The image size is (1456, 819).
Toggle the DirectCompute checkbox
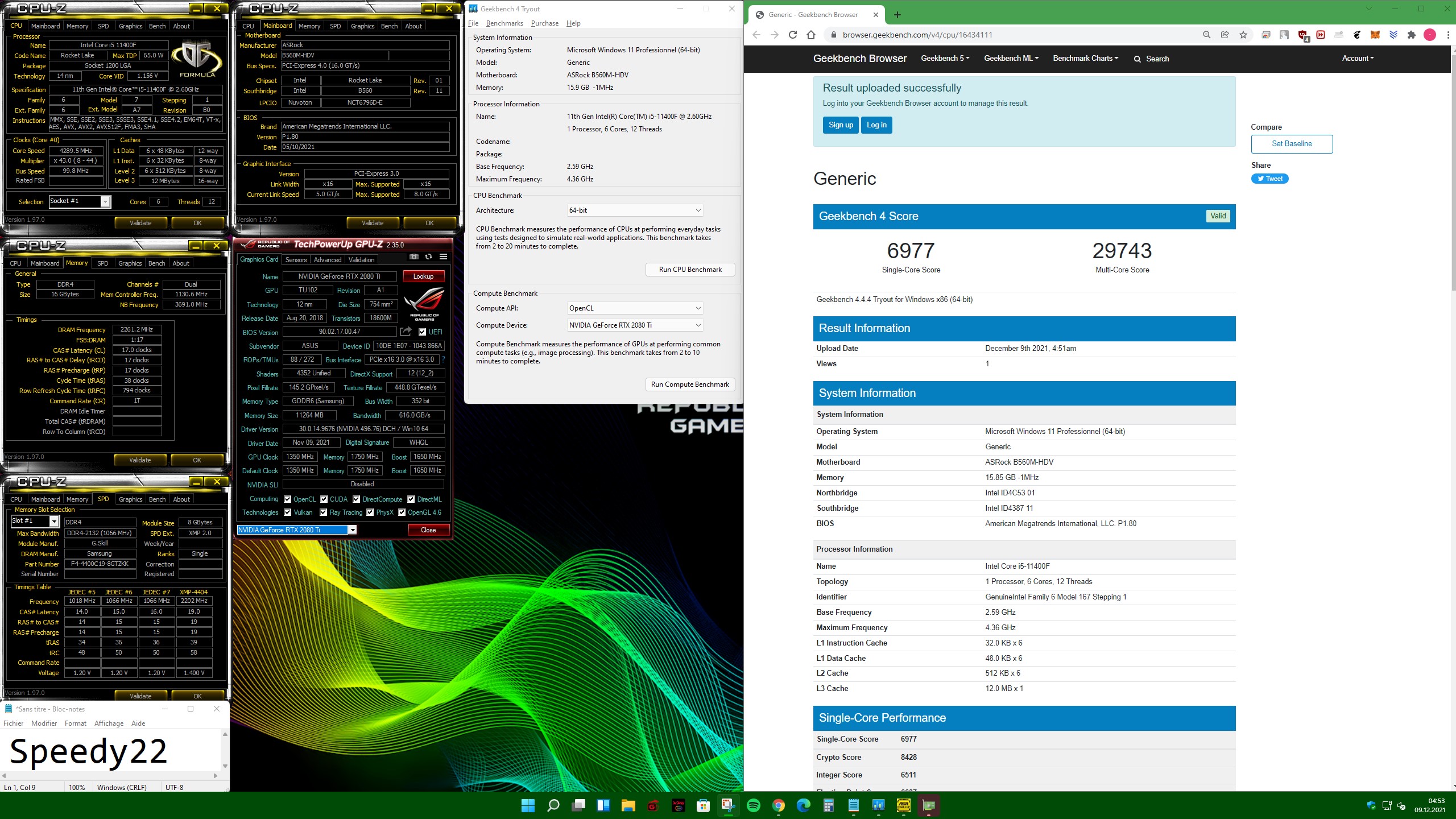(x=357, y=499)
